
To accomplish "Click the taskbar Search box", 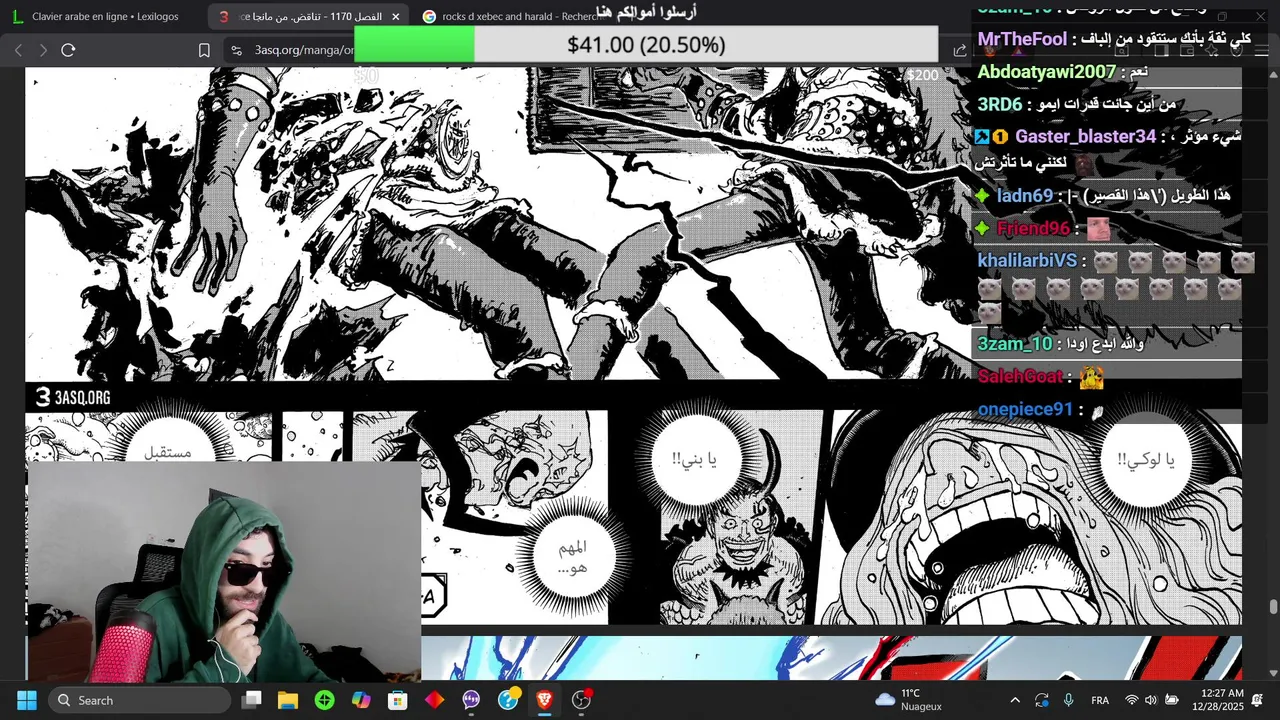I will pos(139,700).
